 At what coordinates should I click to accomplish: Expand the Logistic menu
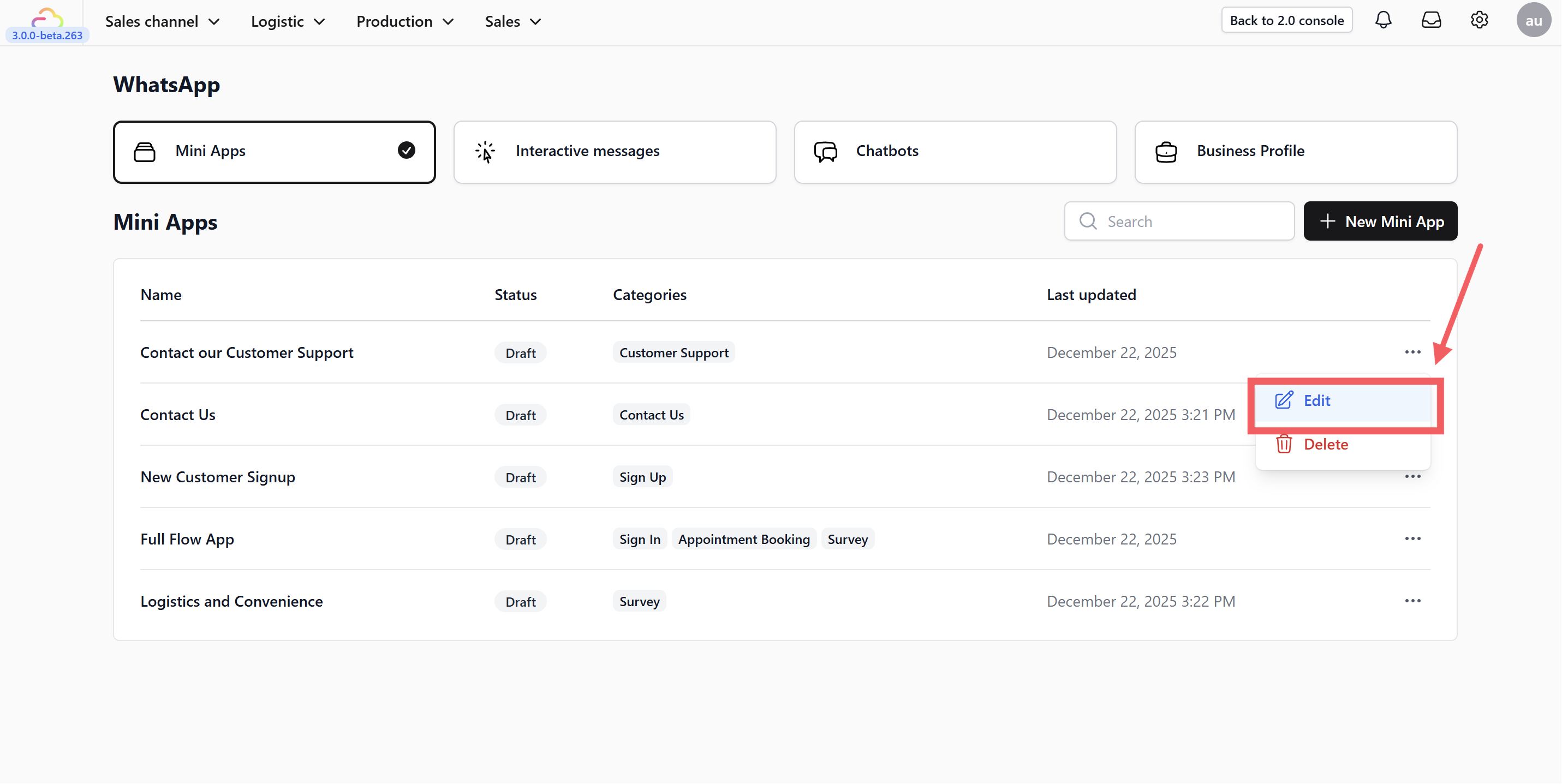point(288,22)
